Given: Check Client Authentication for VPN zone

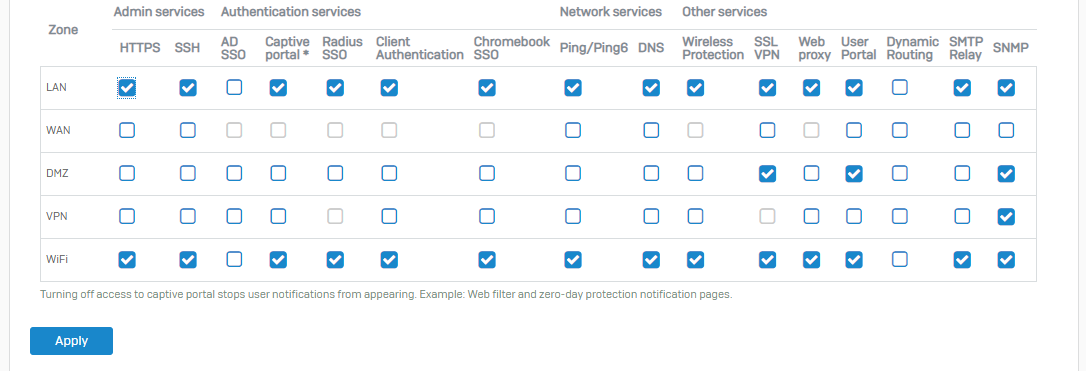Looking at the screenshot, I should pyautogui.click(x=389, y=216).
